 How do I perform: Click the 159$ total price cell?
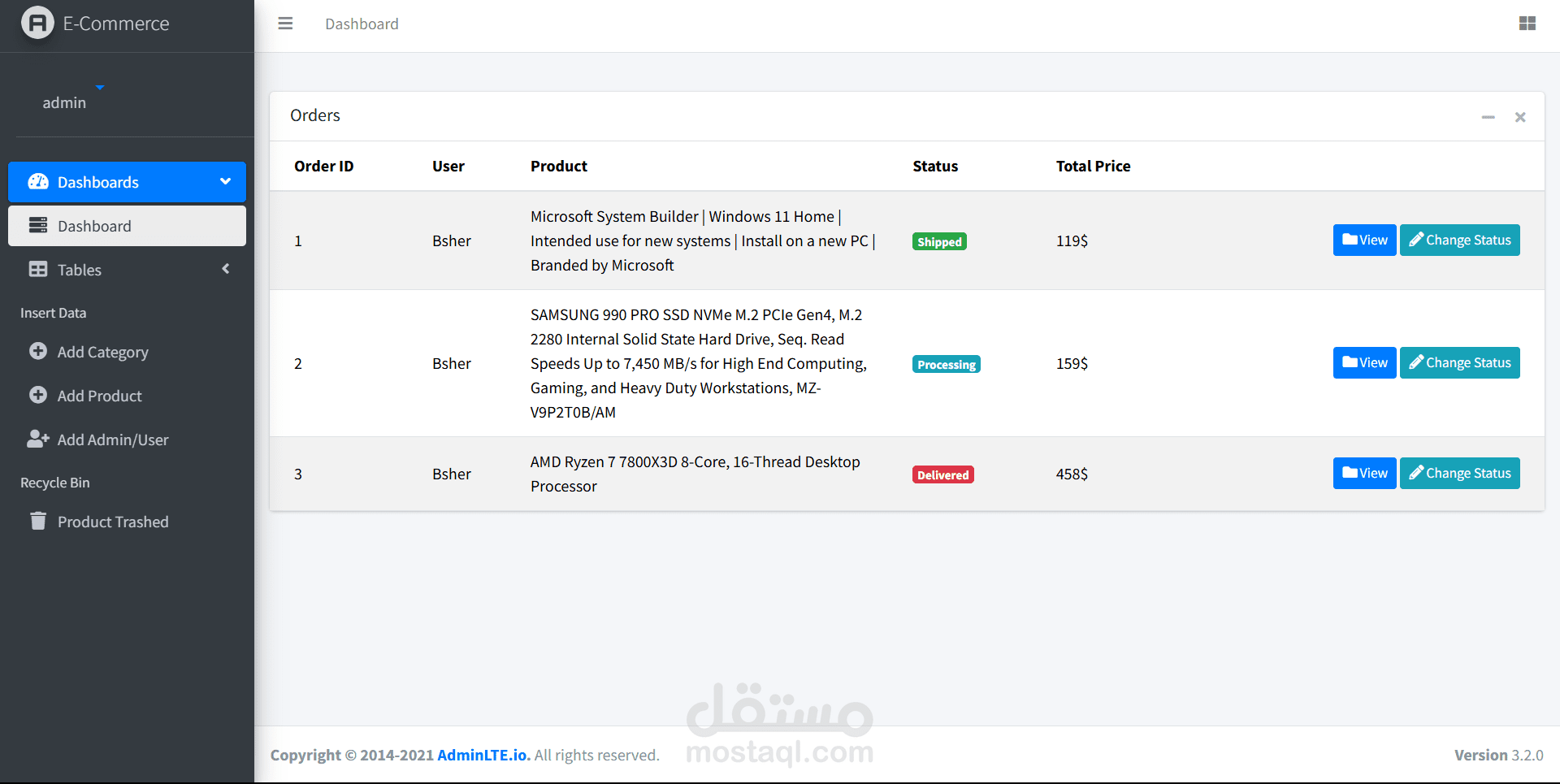[1072, 363]
